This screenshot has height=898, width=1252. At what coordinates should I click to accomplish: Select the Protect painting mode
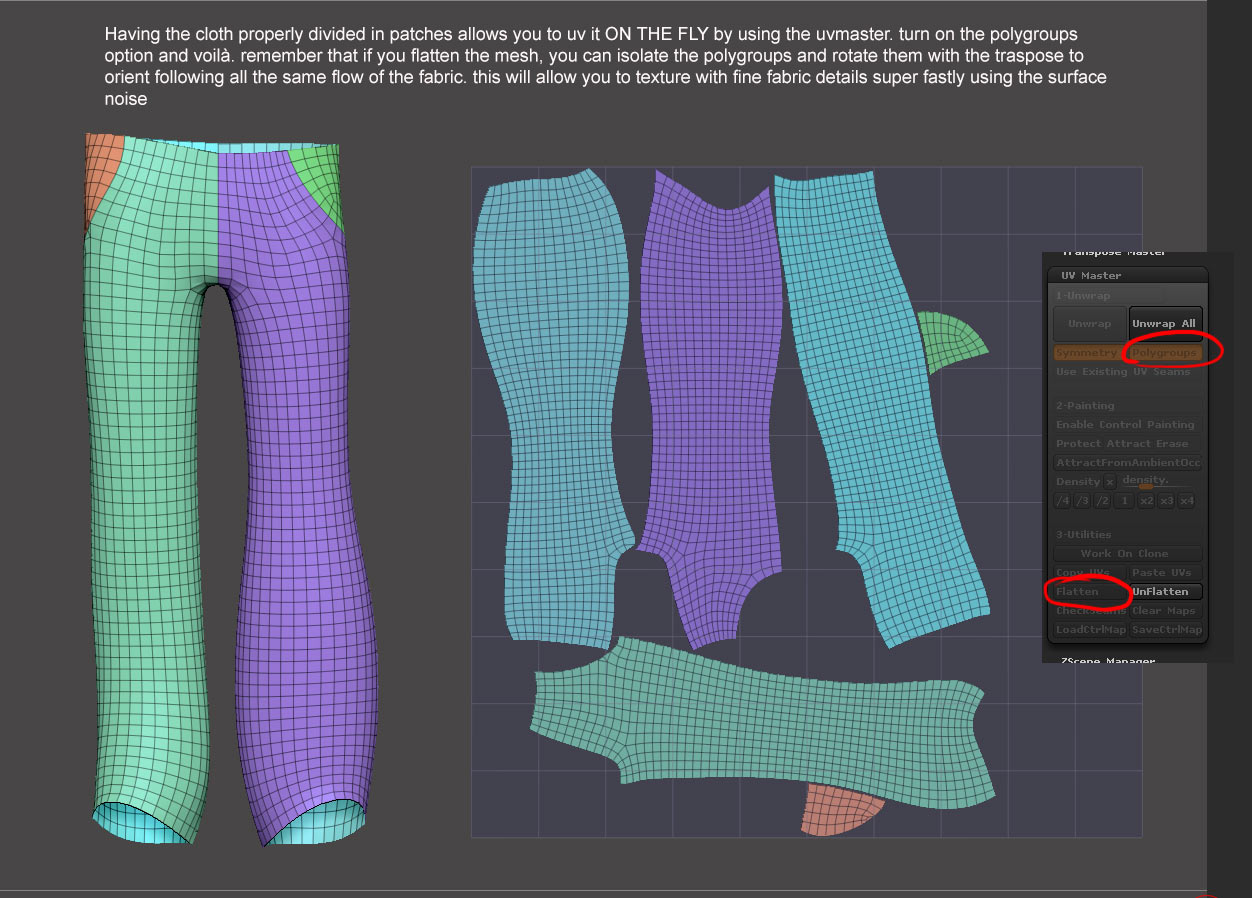pos(1077,444)
